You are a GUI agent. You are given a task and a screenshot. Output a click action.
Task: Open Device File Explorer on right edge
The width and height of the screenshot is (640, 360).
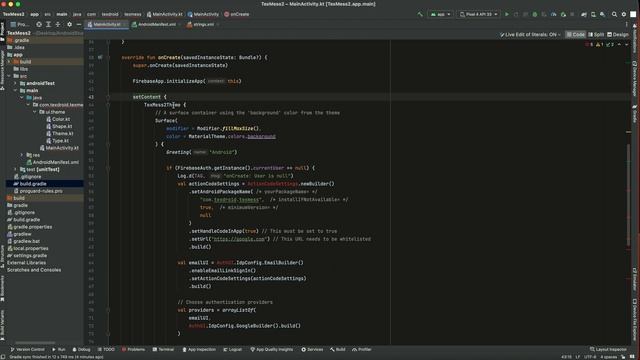coord(635,320)
